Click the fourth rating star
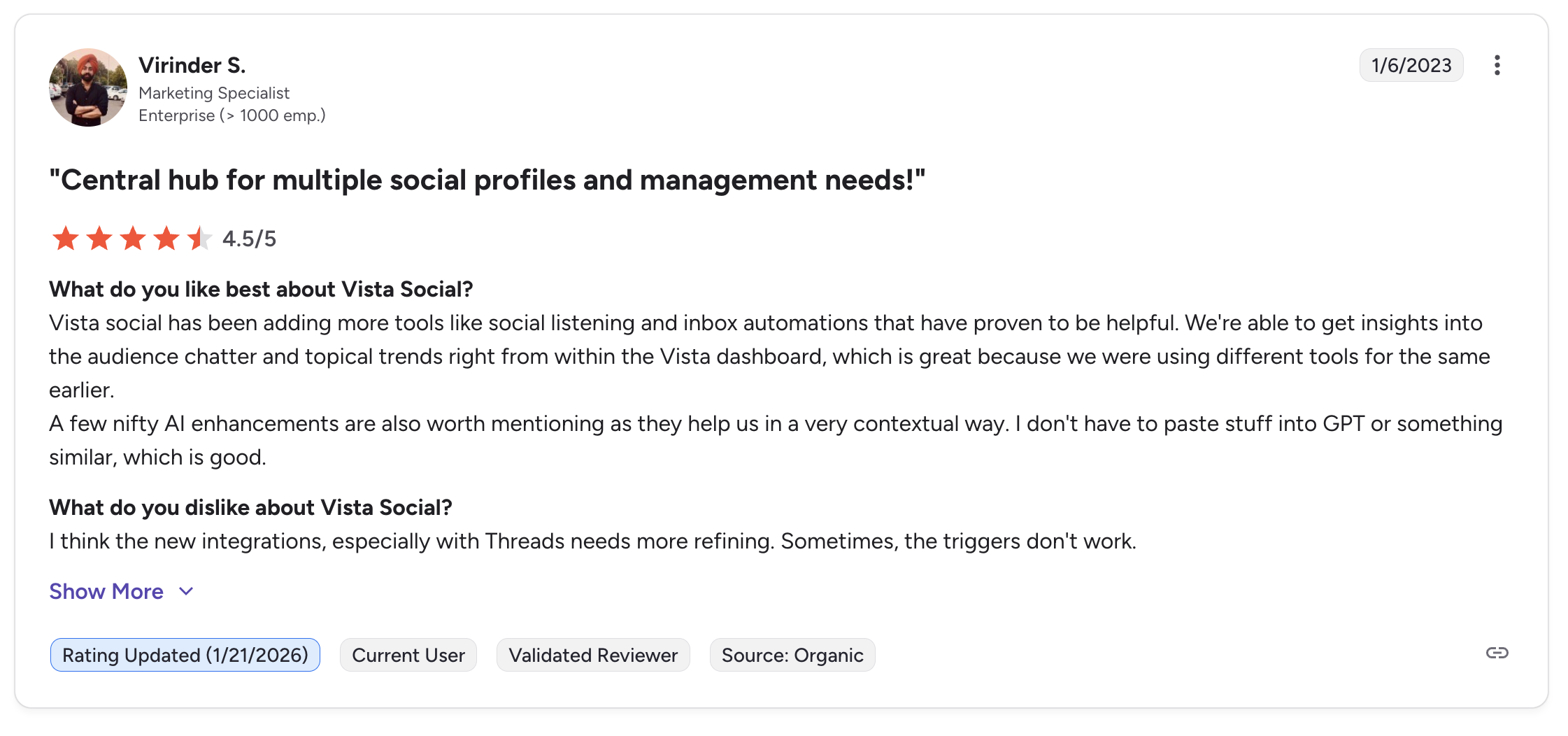The image size is (1568, 736). pyautogui.click(x=166, y=239)
